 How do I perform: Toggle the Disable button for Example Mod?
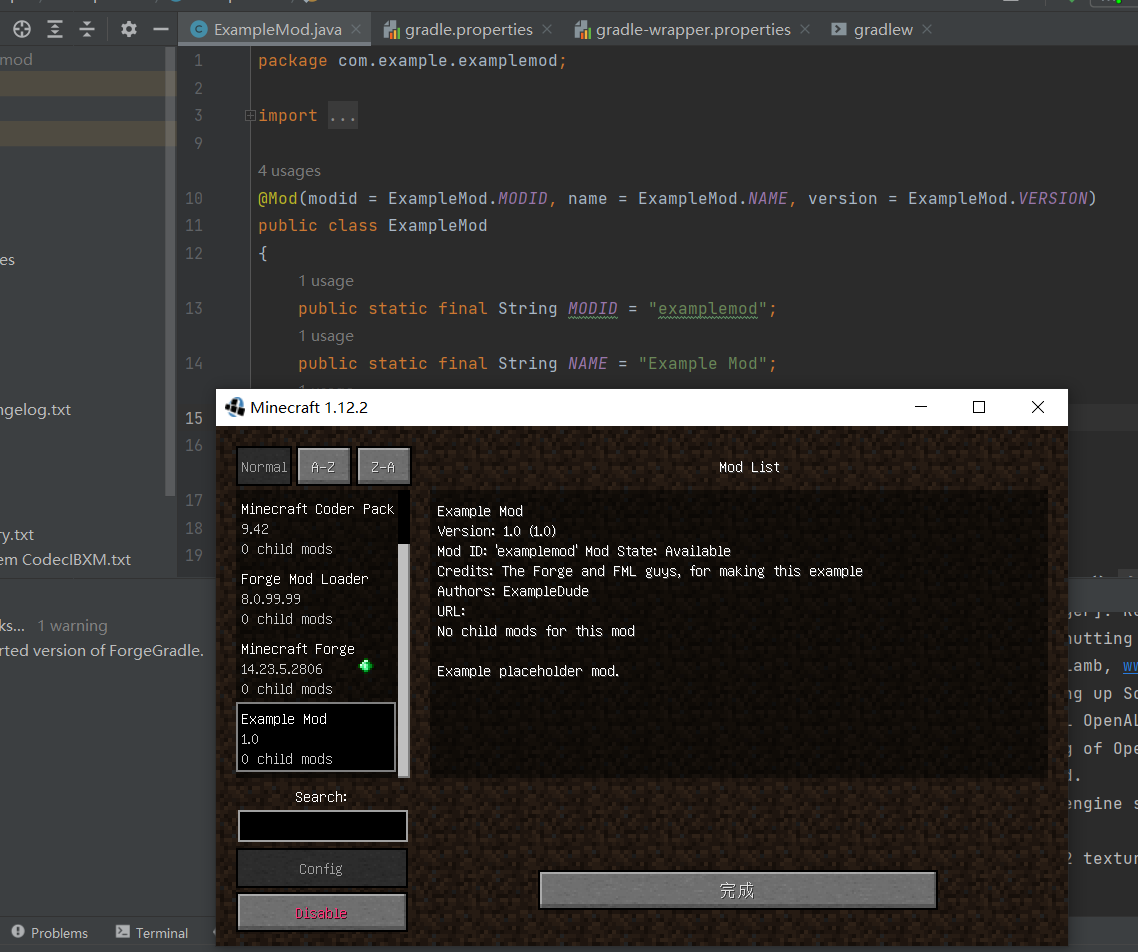321,913
